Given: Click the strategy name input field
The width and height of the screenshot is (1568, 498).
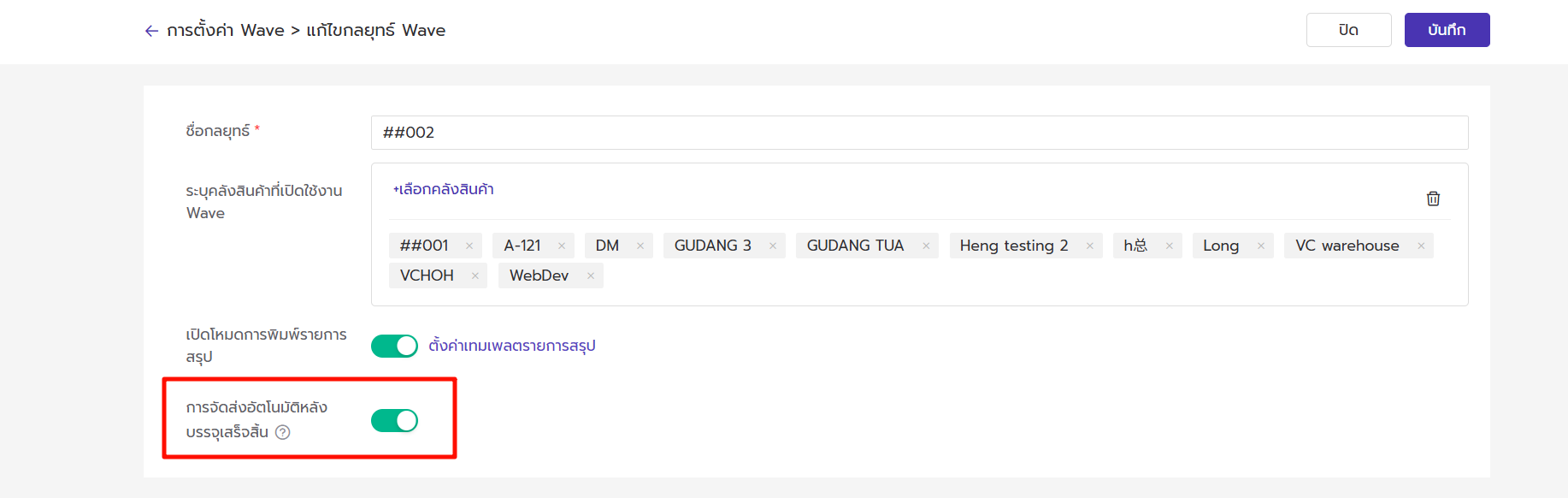Looking at the screenshot, I should coord(919,133).
